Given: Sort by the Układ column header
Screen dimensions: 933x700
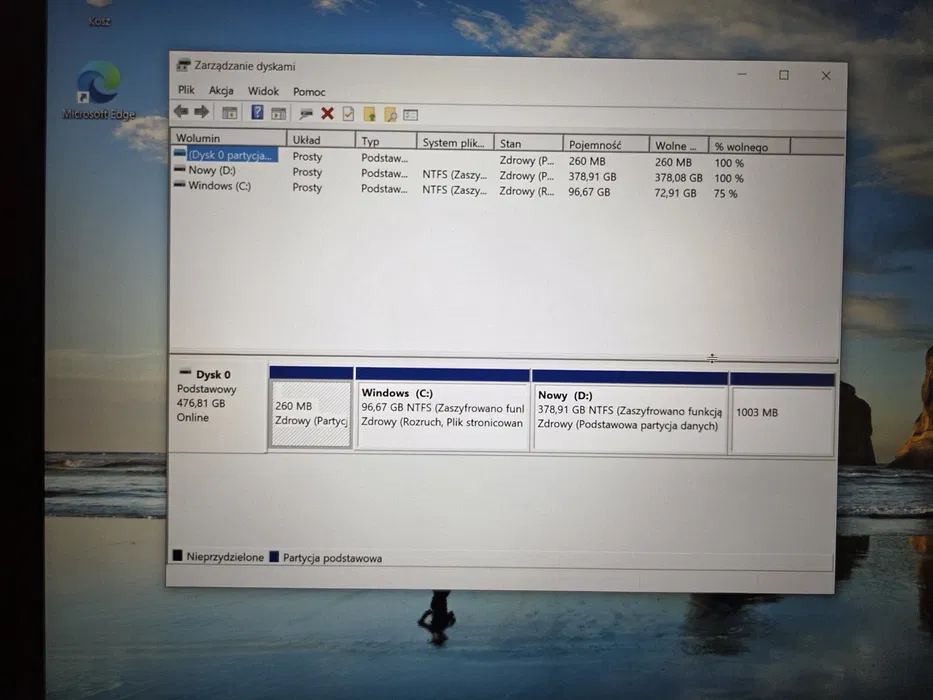Looking at the screenshot, I should (321, 140).
